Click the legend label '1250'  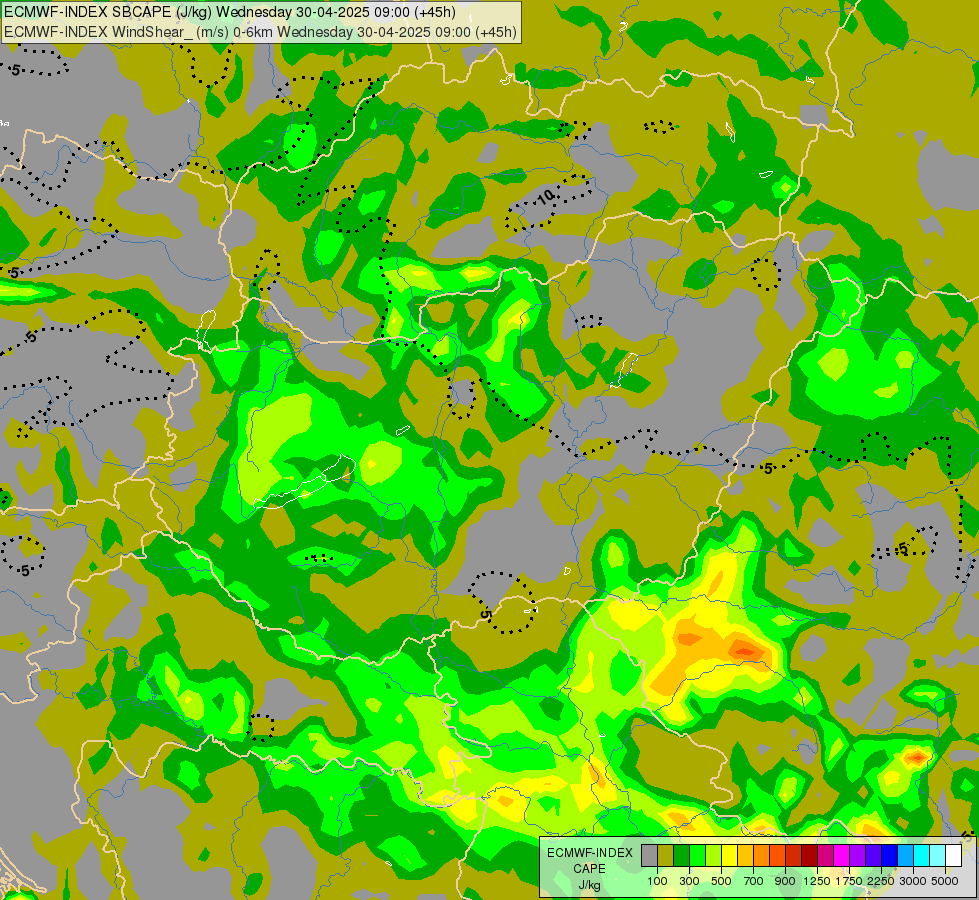pos(817,881)
